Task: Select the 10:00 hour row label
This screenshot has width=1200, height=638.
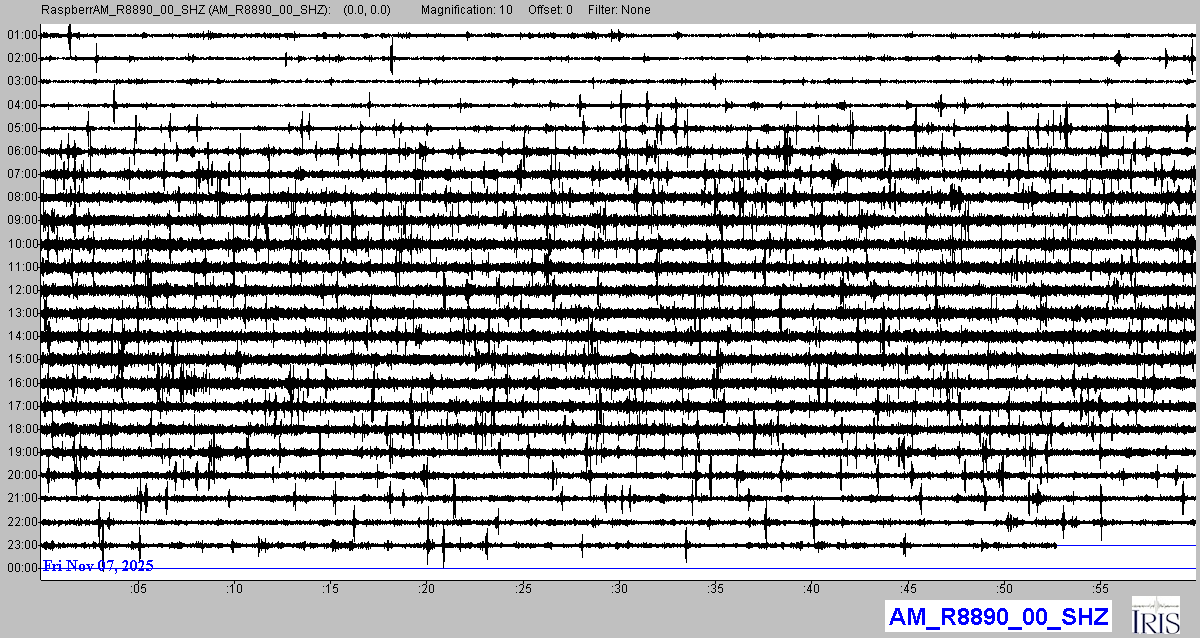Action: point(21,244)
